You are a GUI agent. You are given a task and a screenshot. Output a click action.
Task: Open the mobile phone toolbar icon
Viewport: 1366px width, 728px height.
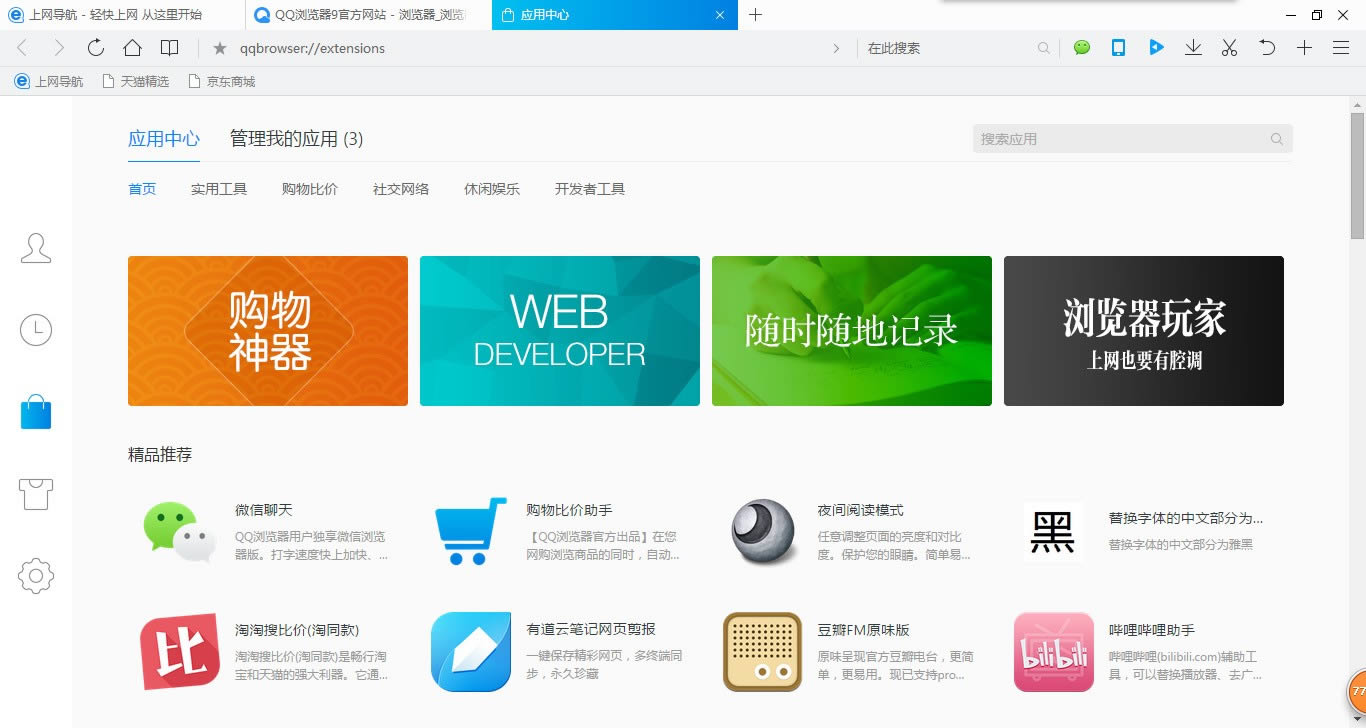click(1119, 48)
